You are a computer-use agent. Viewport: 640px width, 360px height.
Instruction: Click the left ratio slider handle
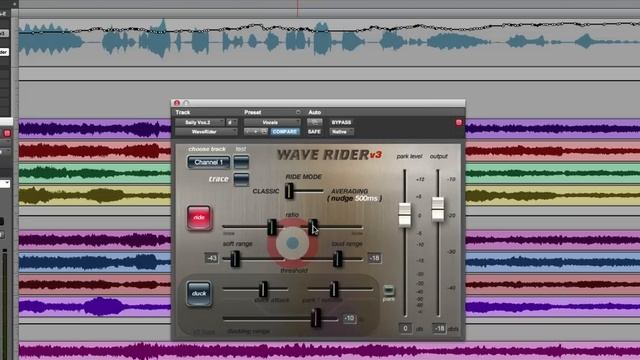(x=271, y=227)
